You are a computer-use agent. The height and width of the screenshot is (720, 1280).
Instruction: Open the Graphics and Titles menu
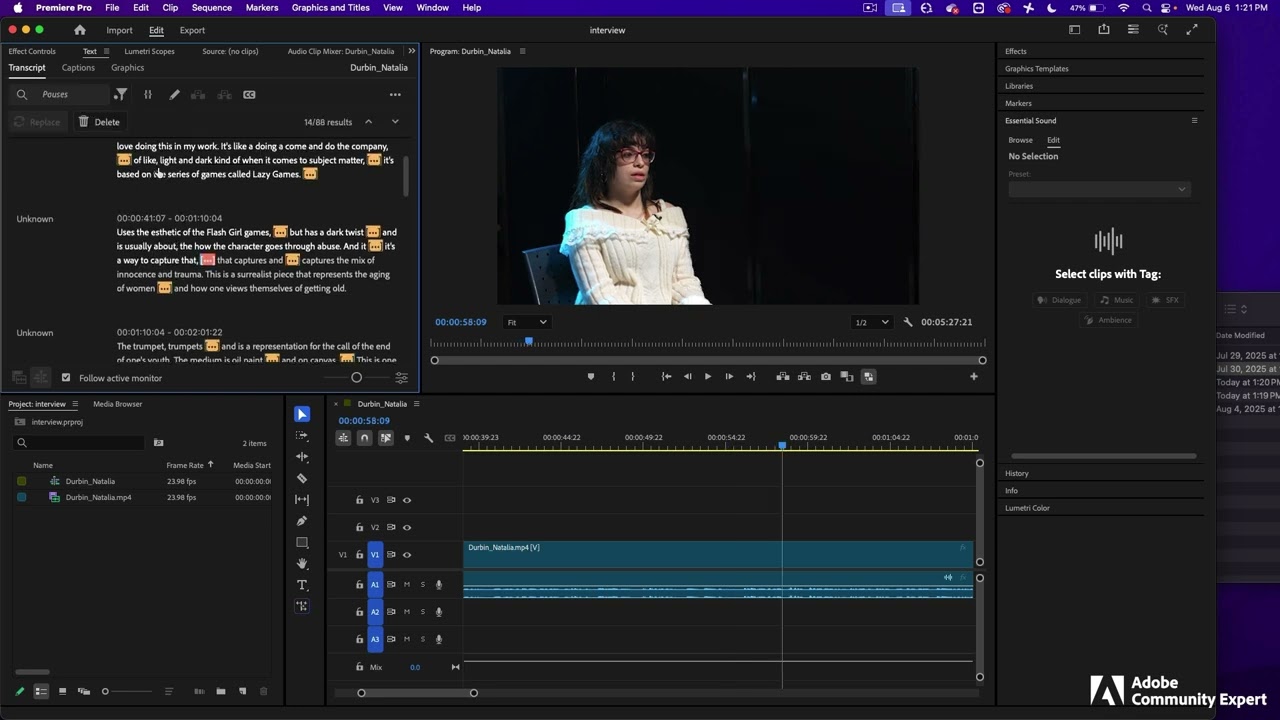(x=330, y=8)
